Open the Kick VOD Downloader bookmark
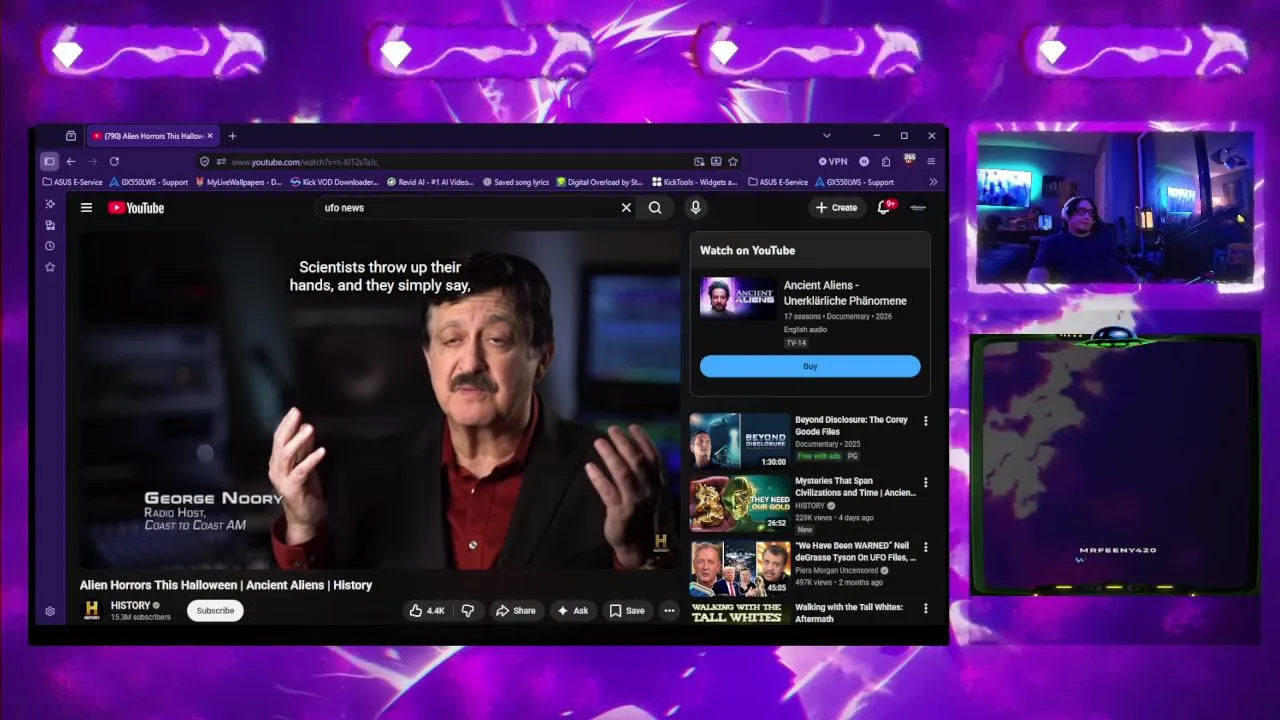1280x720 pixels. pos(334,182)
